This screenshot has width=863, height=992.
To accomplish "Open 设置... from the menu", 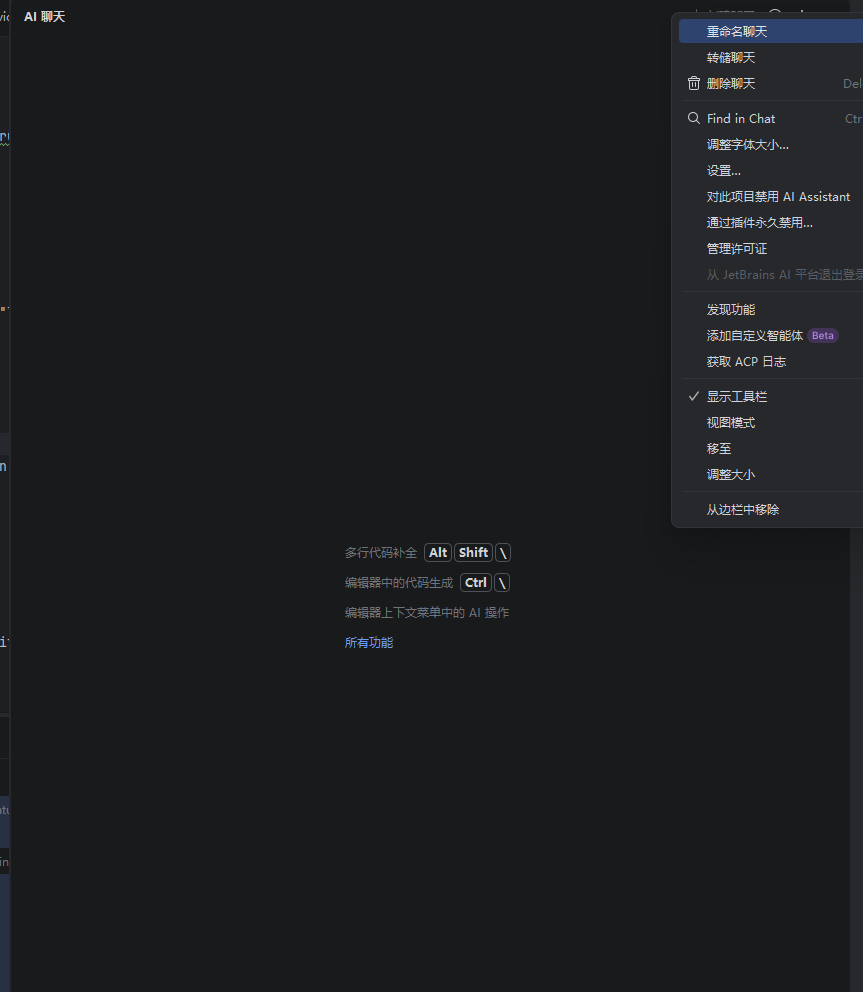I will point(724,171).
